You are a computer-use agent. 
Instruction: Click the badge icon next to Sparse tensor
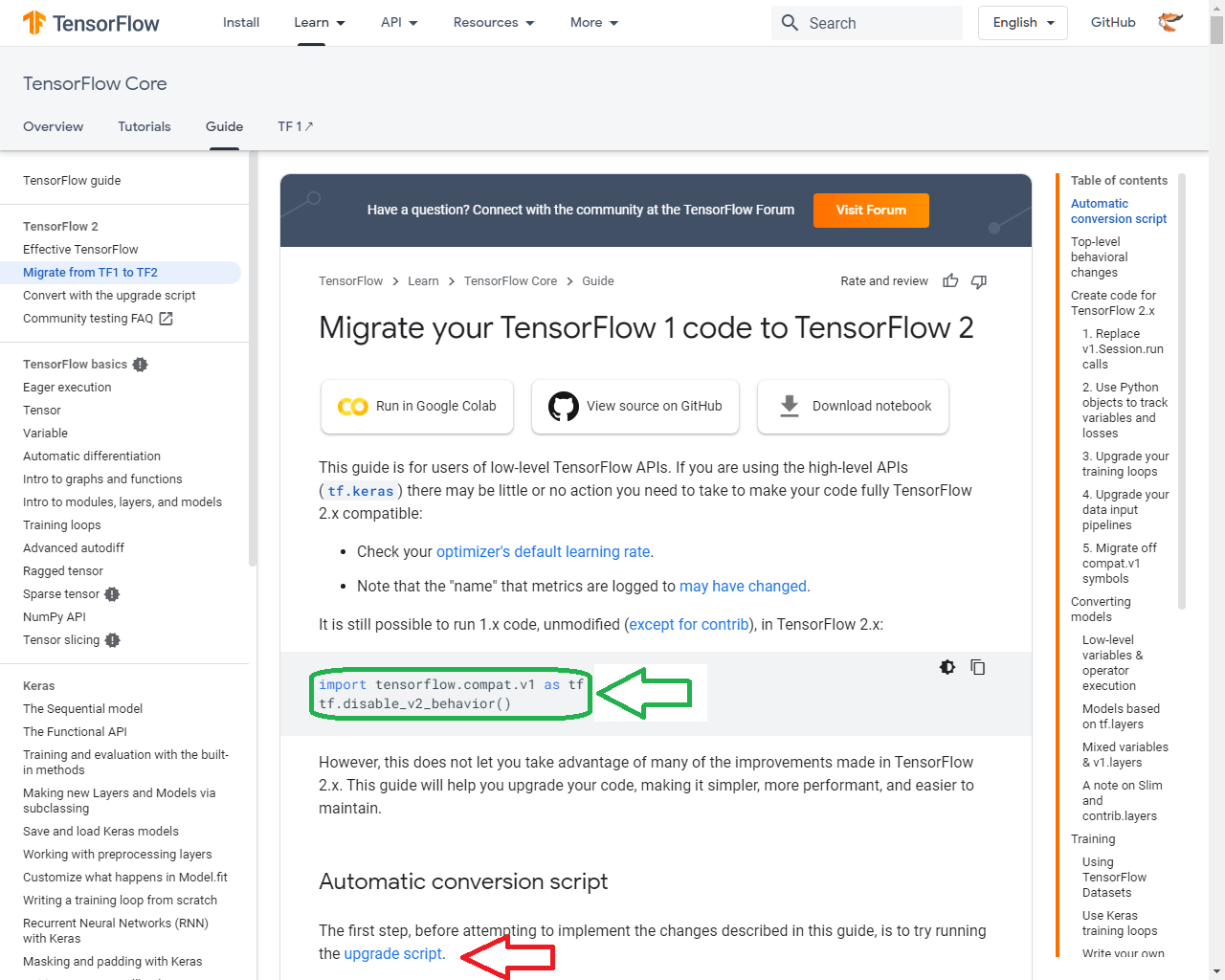point(112,594)
